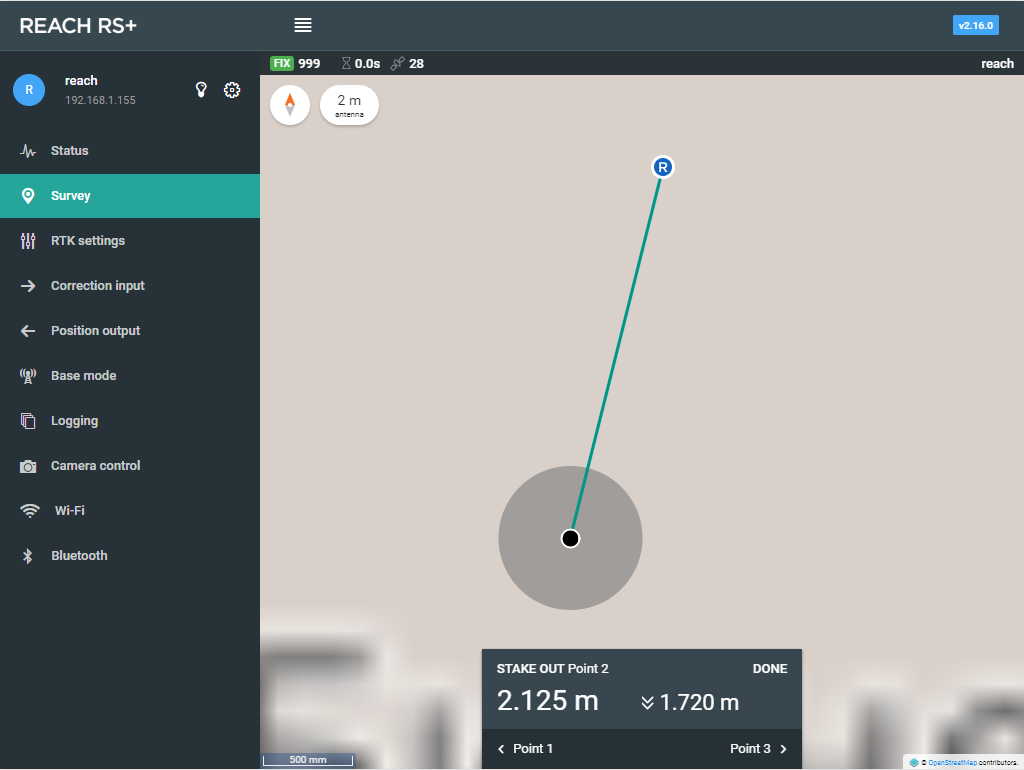Click the 500 mm map scale bar
The width and height of the screenshot is (1024, 770).
[308, 760]
